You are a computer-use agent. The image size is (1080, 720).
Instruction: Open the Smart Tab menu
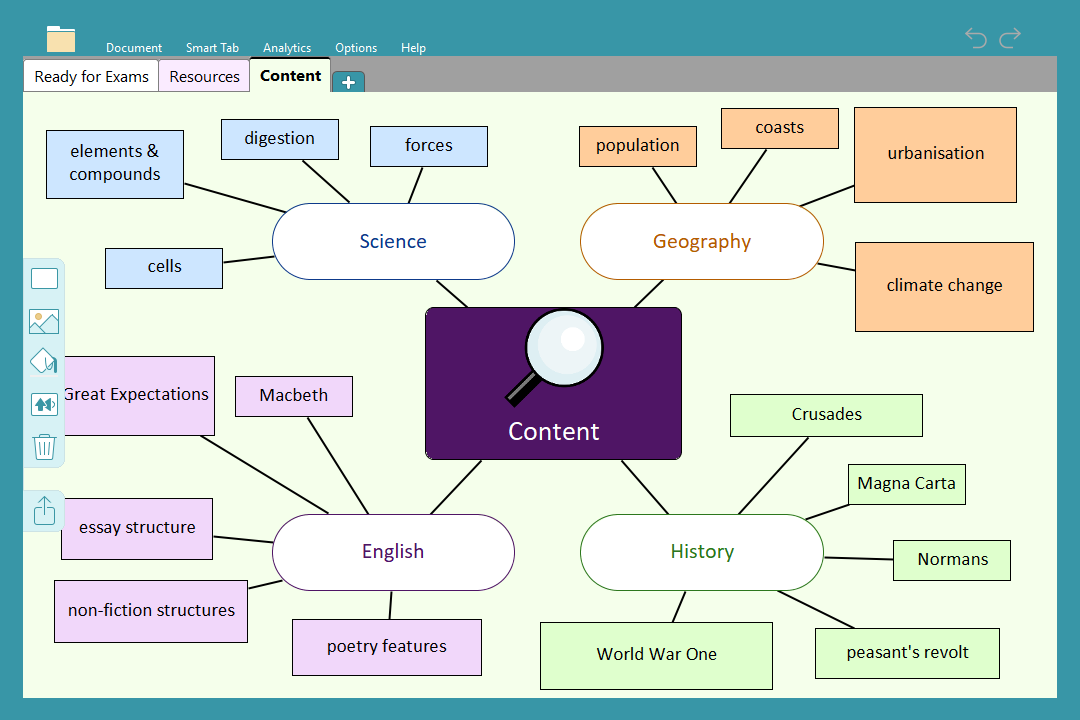pyautogui.click(x=212, y=48)
